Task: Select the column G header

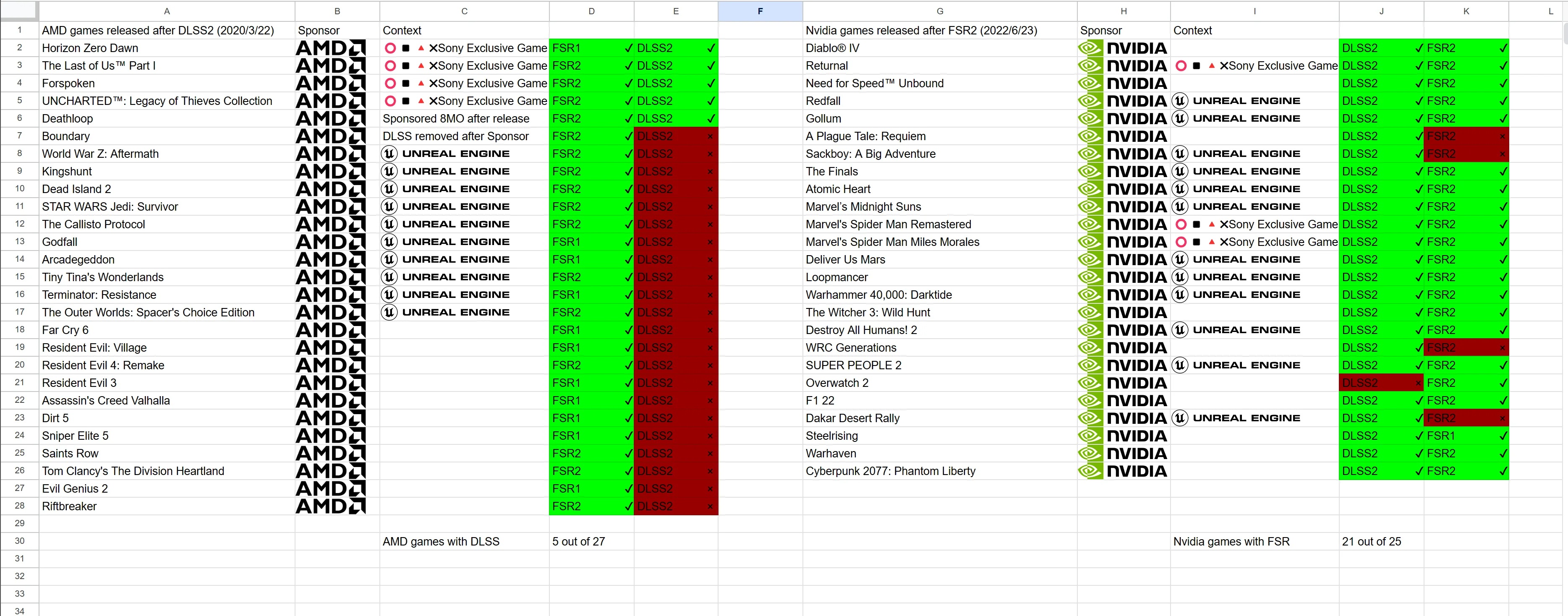Action: [939, 11]
